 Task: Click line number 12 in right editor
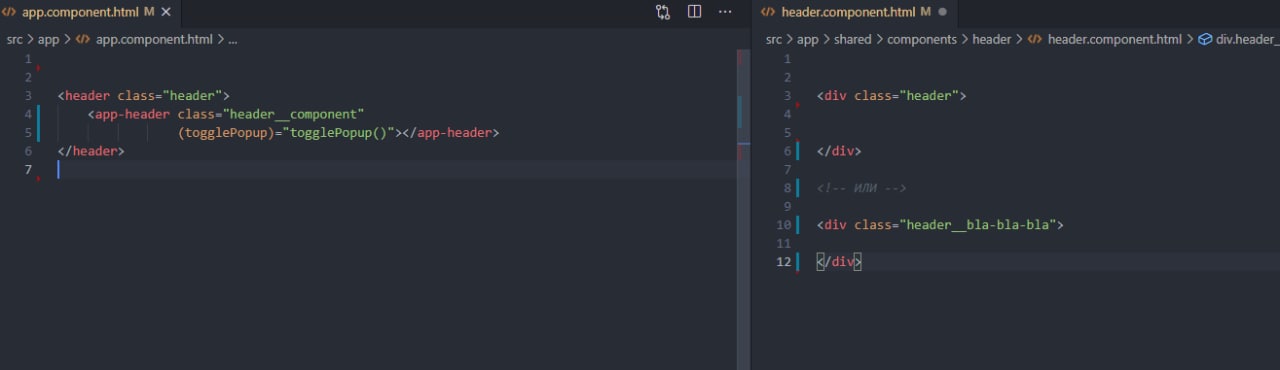(784, 262)
